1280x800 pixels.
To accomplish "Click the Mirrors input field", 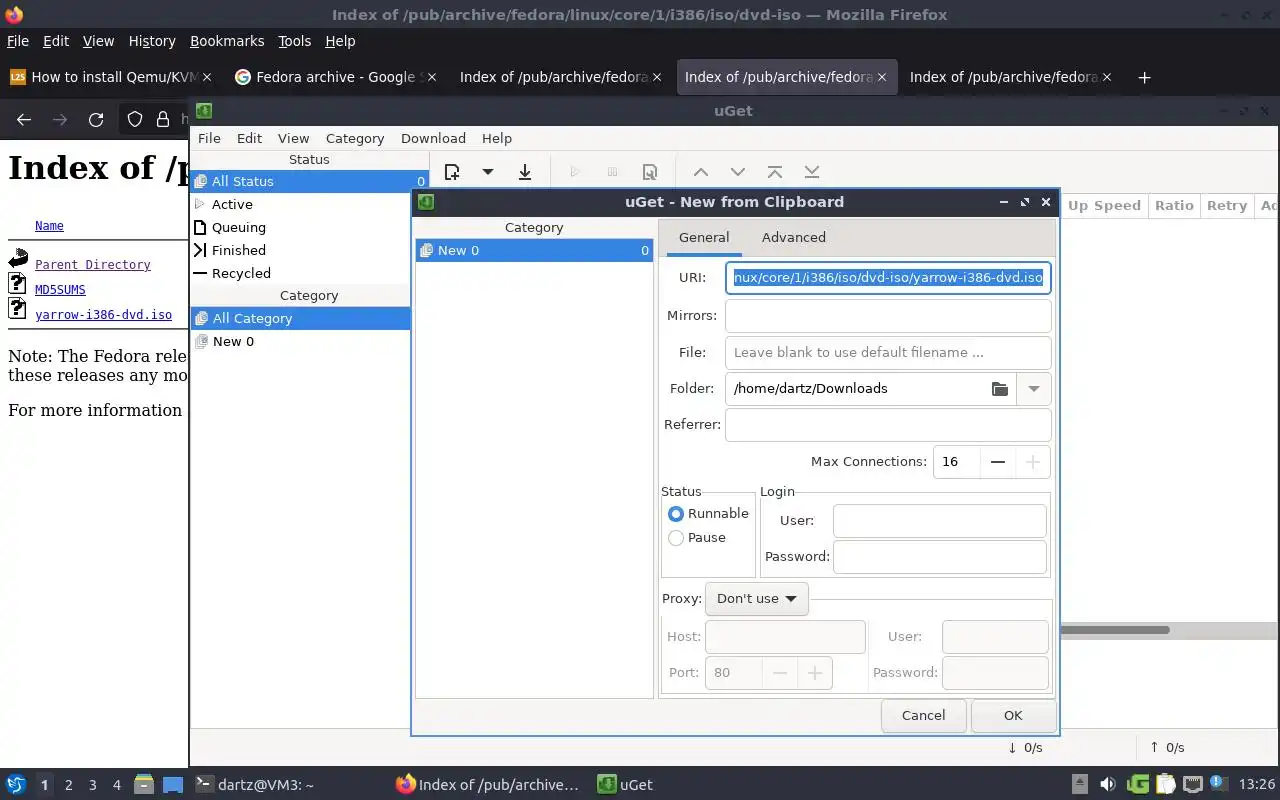I will point(888,316).
